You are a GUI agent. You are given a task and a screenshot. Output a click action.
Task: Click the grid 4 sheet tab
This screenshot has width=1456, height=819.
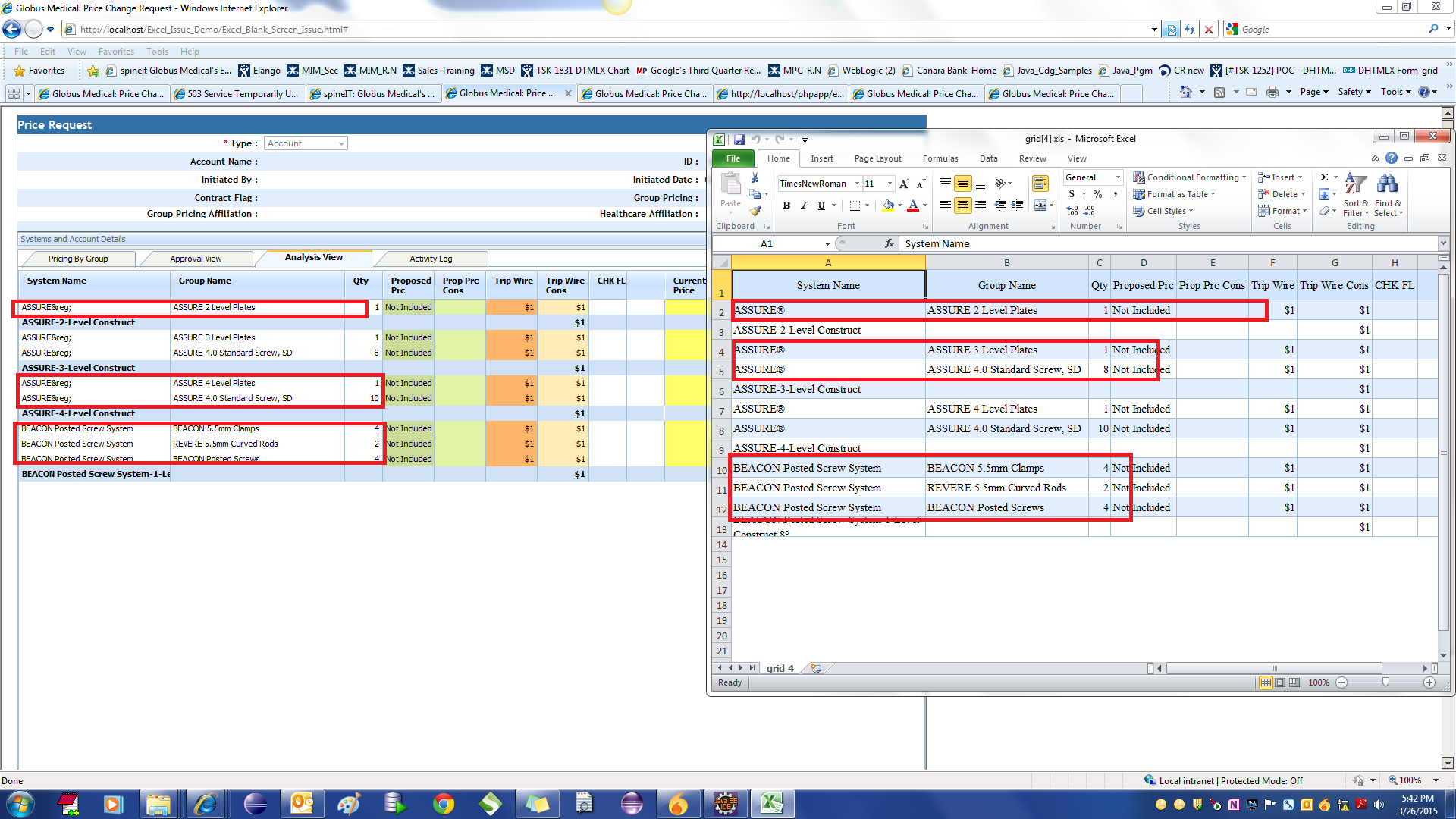(780, 668)
